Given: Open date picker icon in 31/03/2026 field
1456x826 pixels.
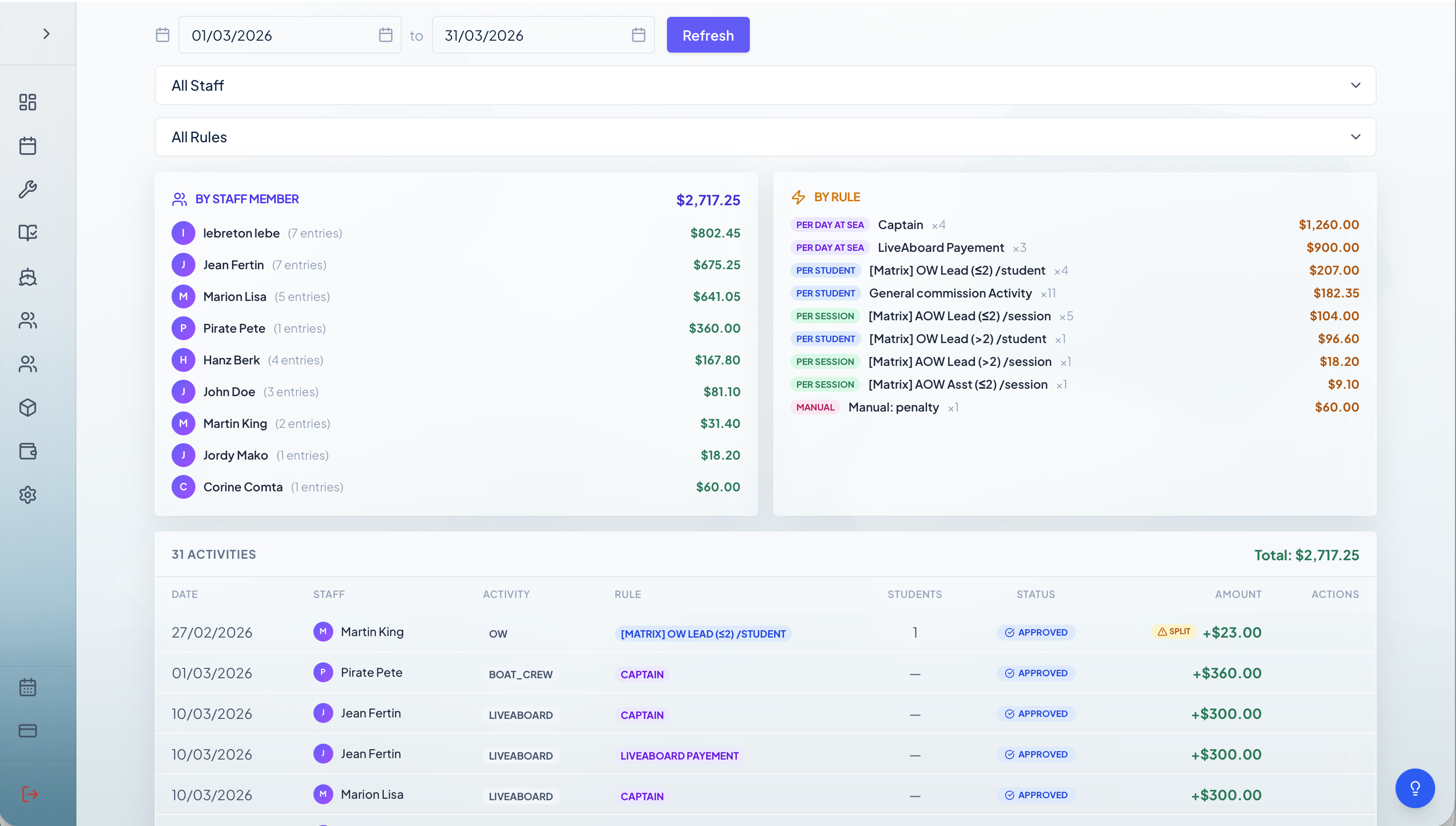Looking at the screenshot, I should coord(638,35).
